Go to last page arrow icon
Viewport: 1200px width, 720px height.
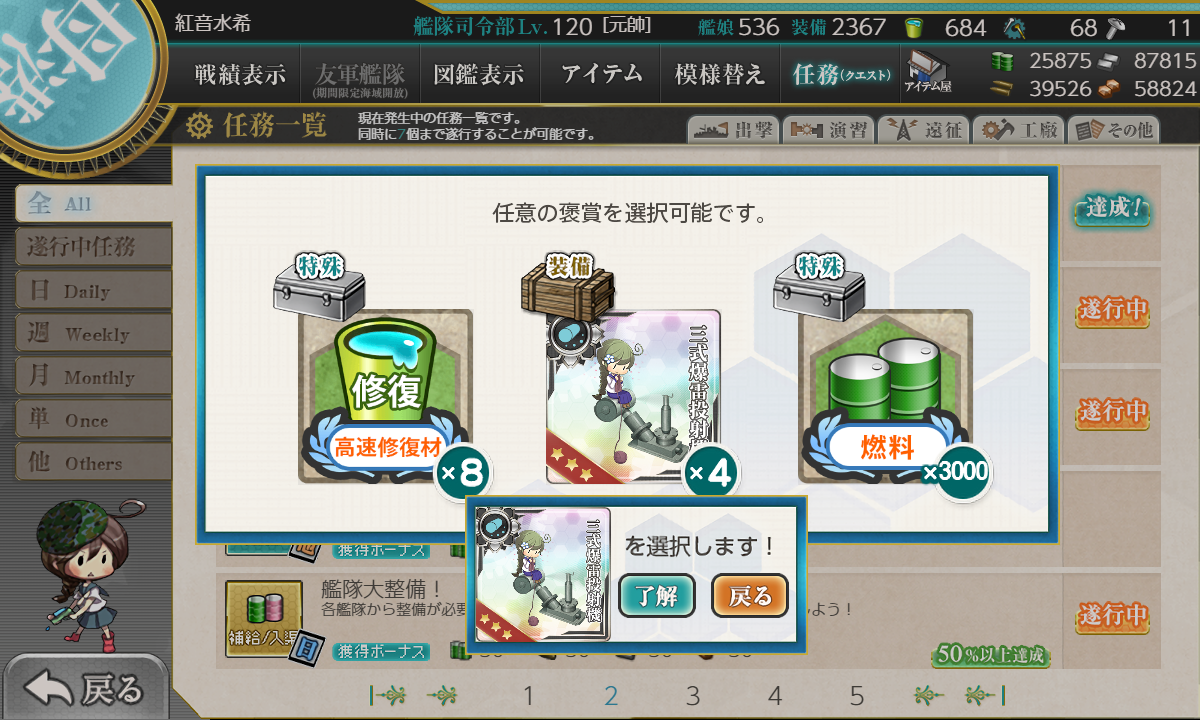984,696
